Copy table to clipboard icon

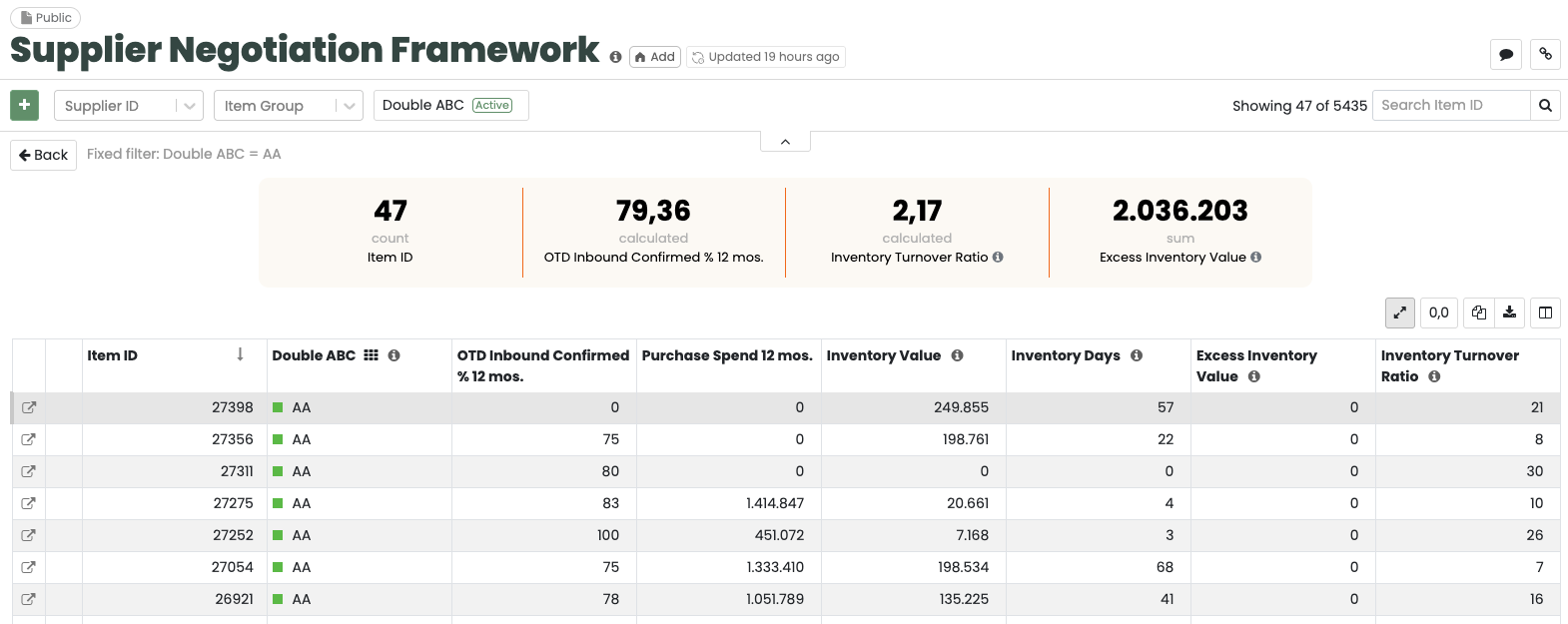click(1479, 312)
